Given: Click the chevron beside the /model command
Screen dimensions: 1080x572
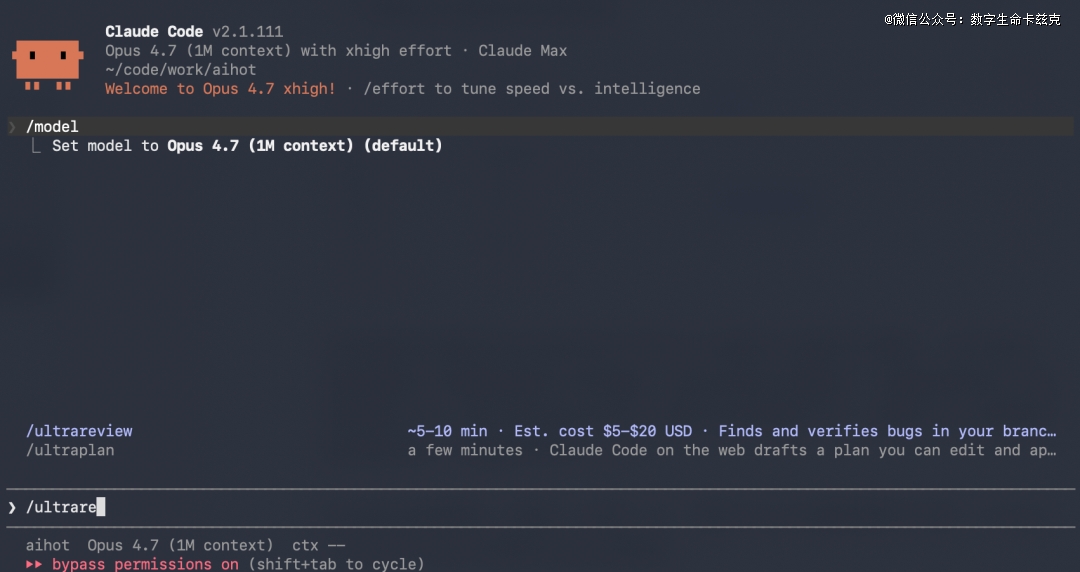Looking at the screenshot, I should point(12,127).
